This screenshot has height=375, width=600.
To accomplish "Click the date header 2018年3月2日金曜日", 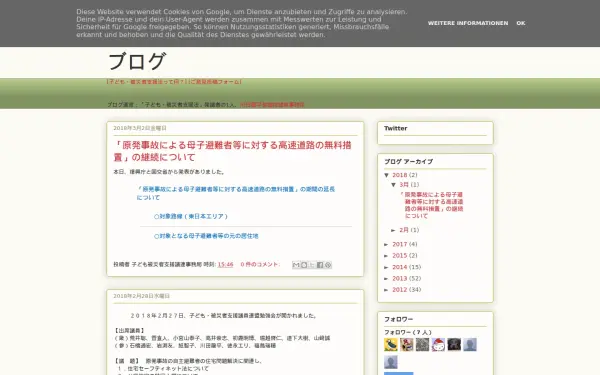I will pos(140,128).
